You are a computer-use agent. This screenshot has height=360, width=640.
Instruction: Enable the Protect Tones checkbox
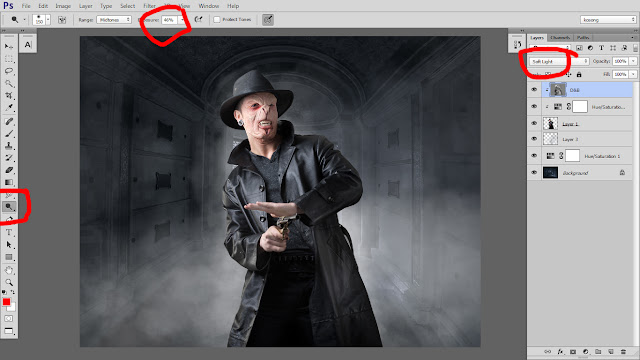(x=217, y=20)
